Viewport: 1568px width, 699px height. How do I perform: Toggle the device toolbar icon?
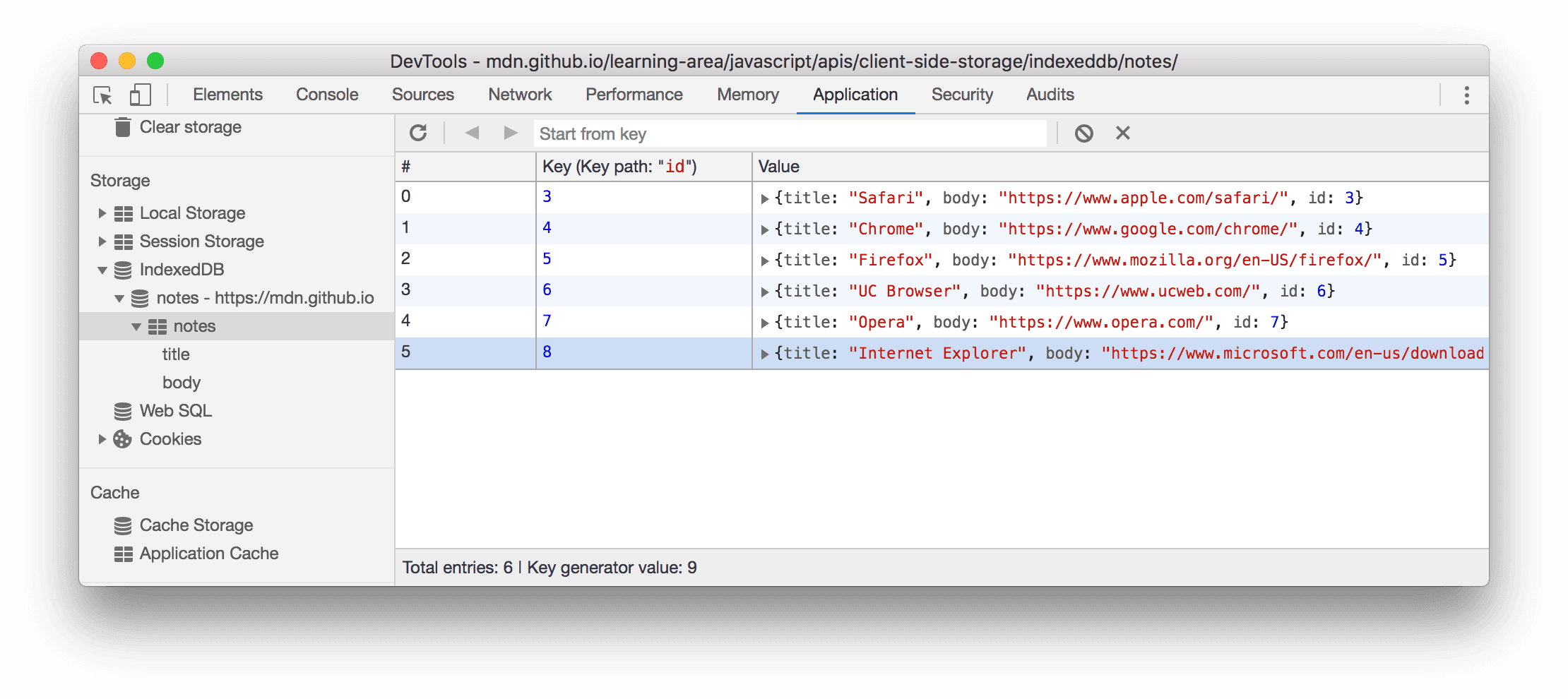138,95
